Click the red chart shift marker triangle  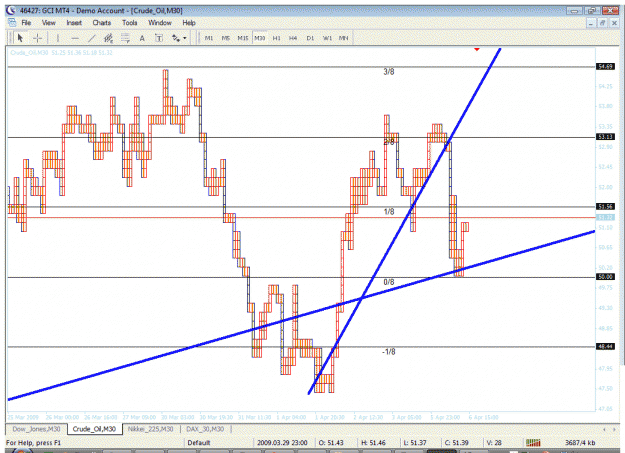click(x=477, y=49)
